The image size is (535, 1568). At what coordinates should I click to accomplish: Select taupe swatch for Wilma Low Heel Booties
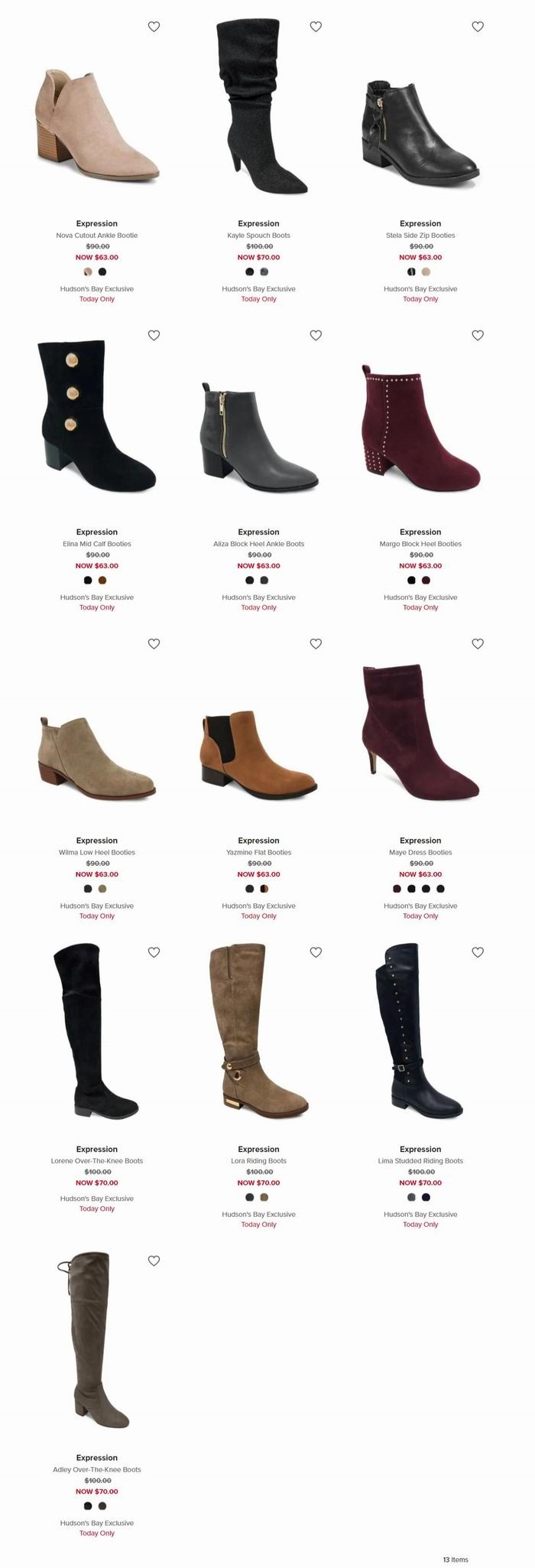[102, 889]
